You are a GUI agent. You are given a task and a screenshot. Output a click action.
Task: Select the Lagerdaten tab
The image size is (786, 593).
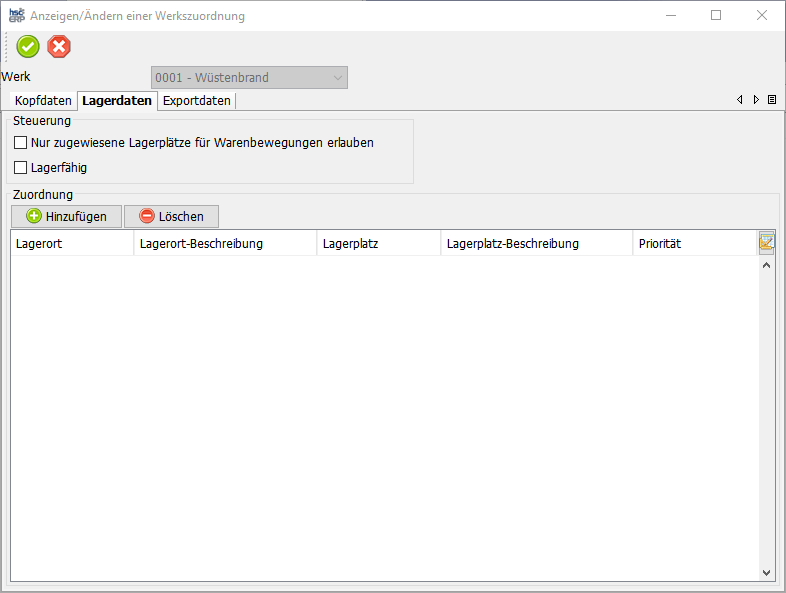click(117, 101)
